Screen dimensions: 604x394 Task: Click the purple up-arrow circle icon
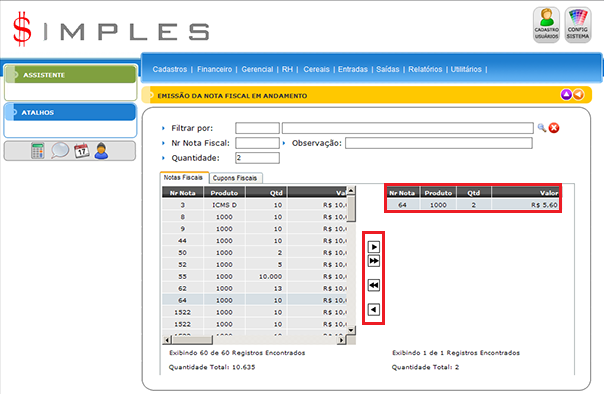tap(566, 94)
